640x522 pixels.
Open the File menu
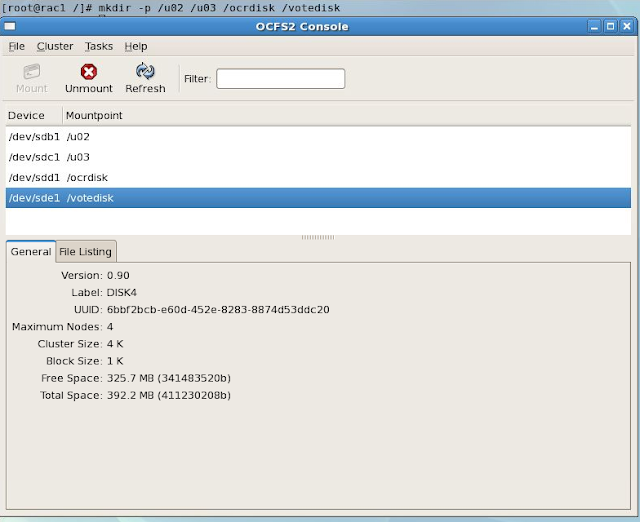click(17, 47)
